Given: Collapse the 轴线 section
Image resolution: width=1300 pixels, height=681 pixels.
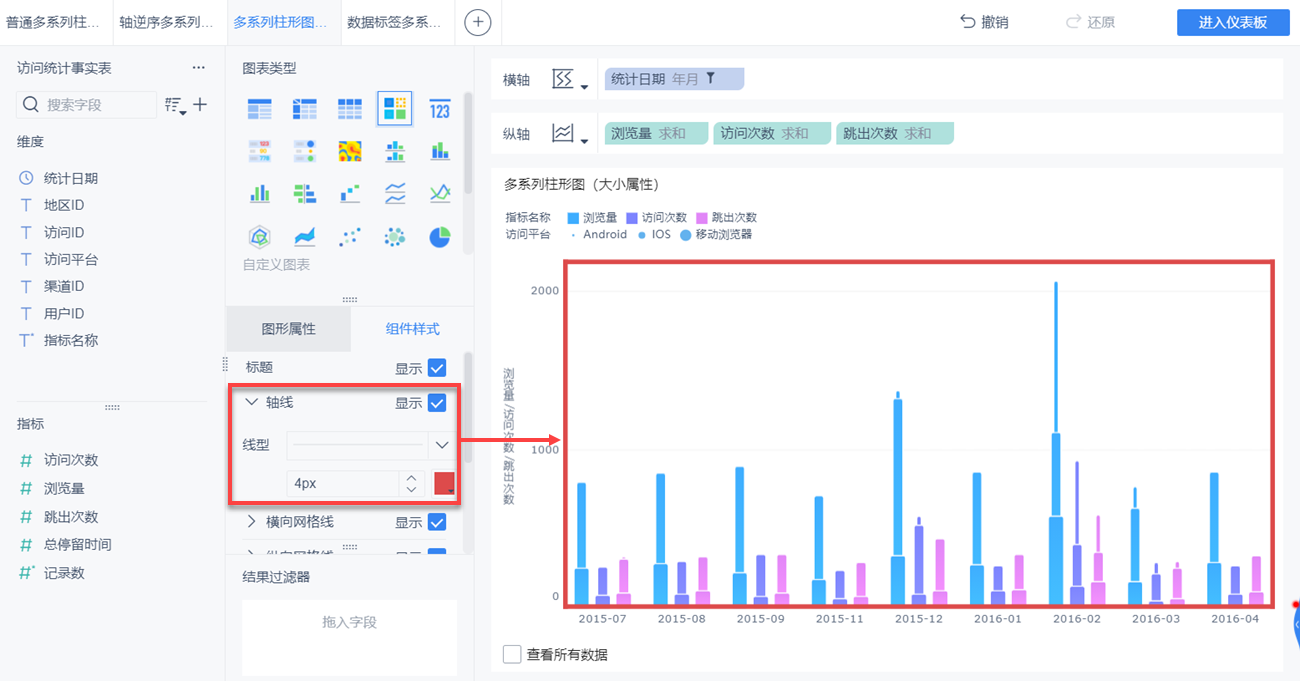Looking at the screenshot, I should [x=251, y=402].
